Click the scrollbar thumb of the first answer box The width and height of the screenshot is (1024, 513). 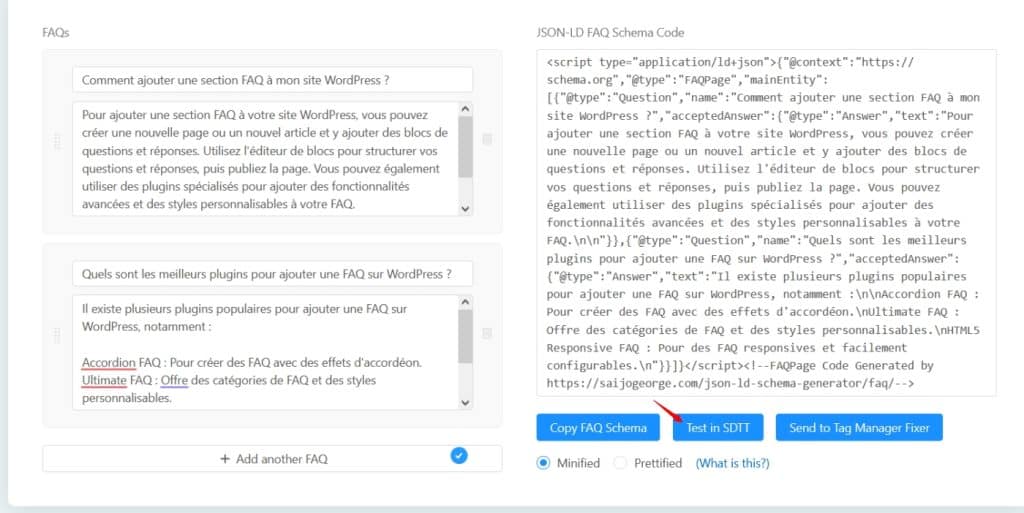tap(465, 148)
